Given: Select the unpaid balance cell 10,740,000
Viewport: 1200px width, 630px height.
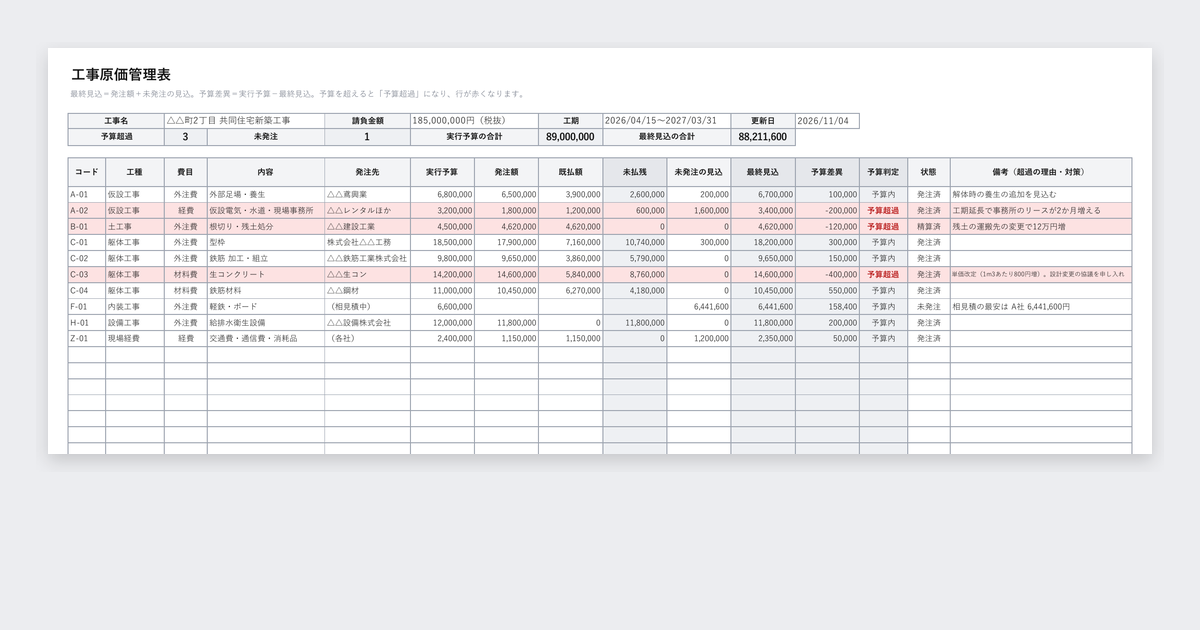Looking at the screenshot, I should pyautogui.click(x=634, y=242).
